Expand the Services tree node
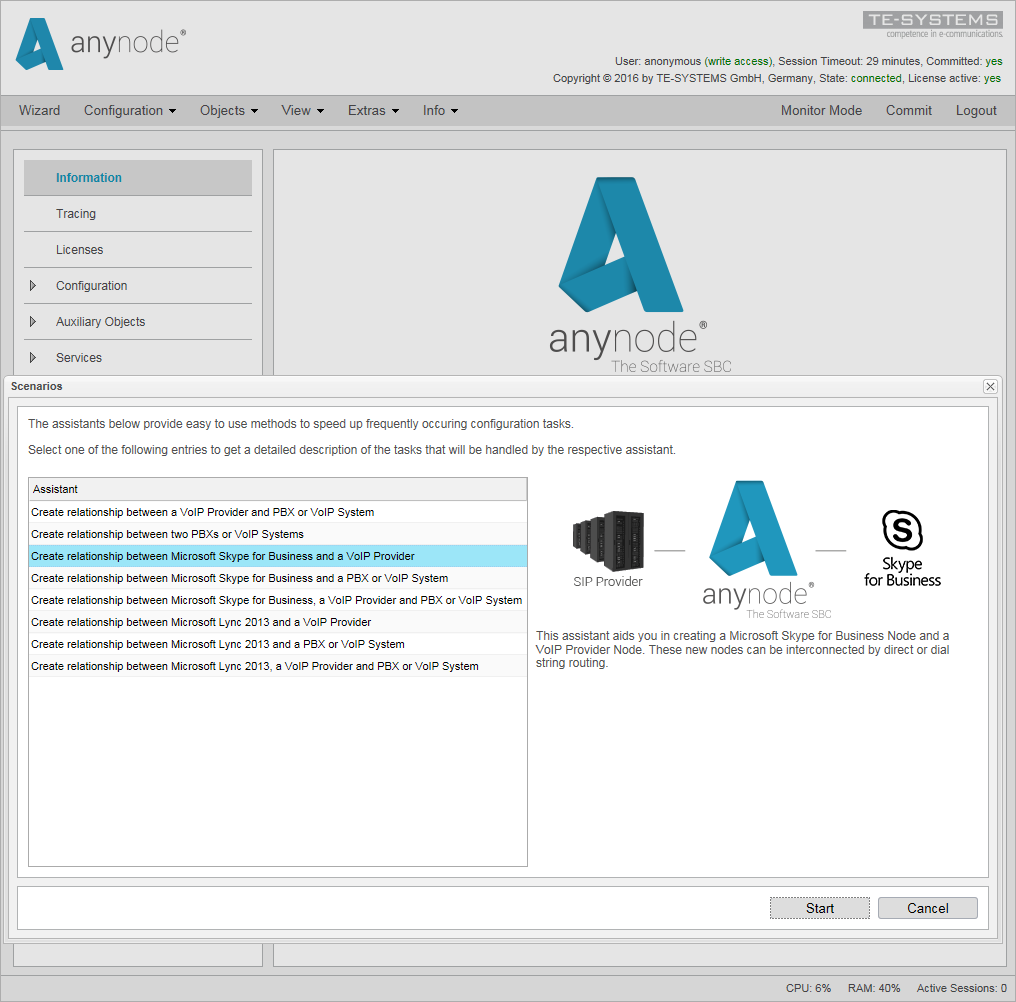The image size is (1016, 1002). [x=33, y=358]
